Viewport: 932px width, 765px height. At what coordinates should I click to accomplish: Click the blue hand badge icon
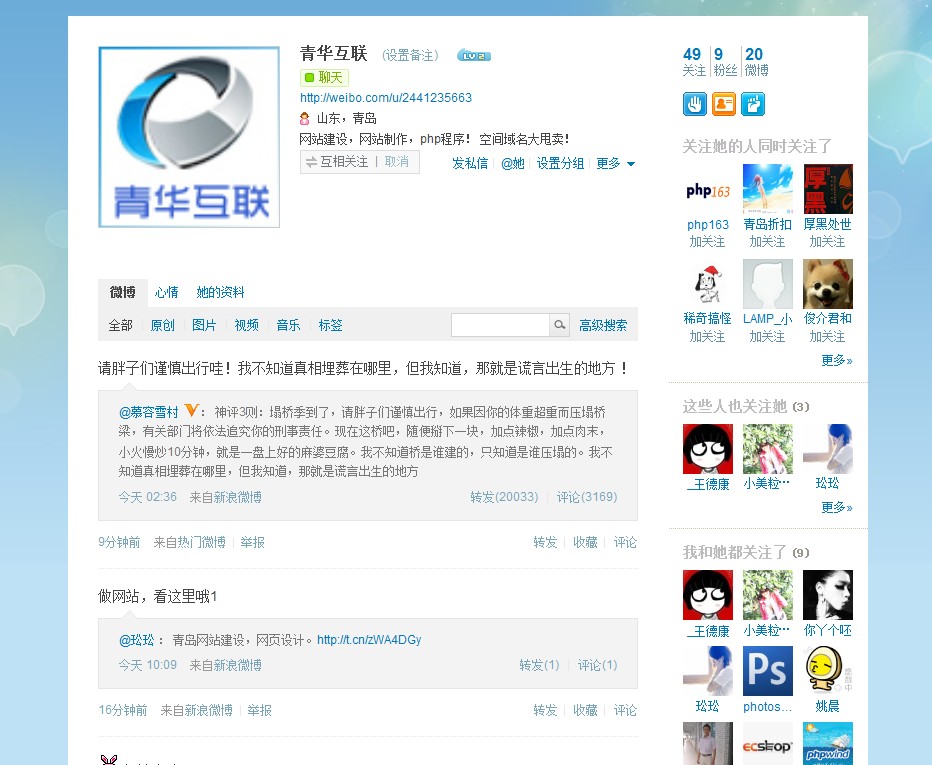(x=695, y=103)
